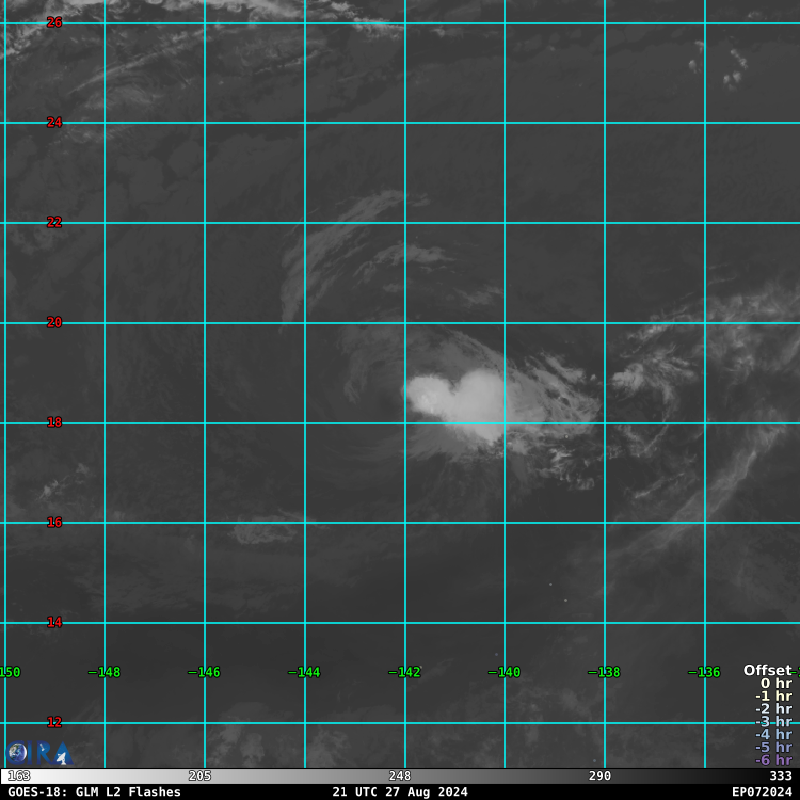Click the colorbar value 290 label
The height and width of the screenshot is (800, 800).
click(600, 776)
